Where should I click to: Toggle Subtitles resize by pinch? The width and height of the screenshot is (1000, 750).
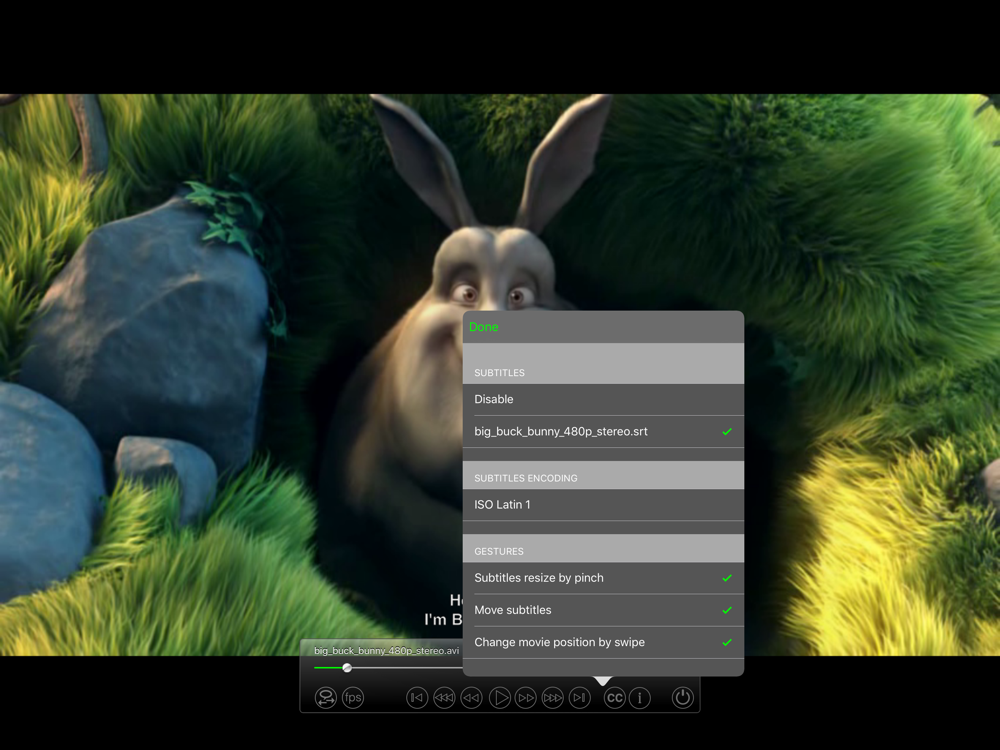click(603, 578)
